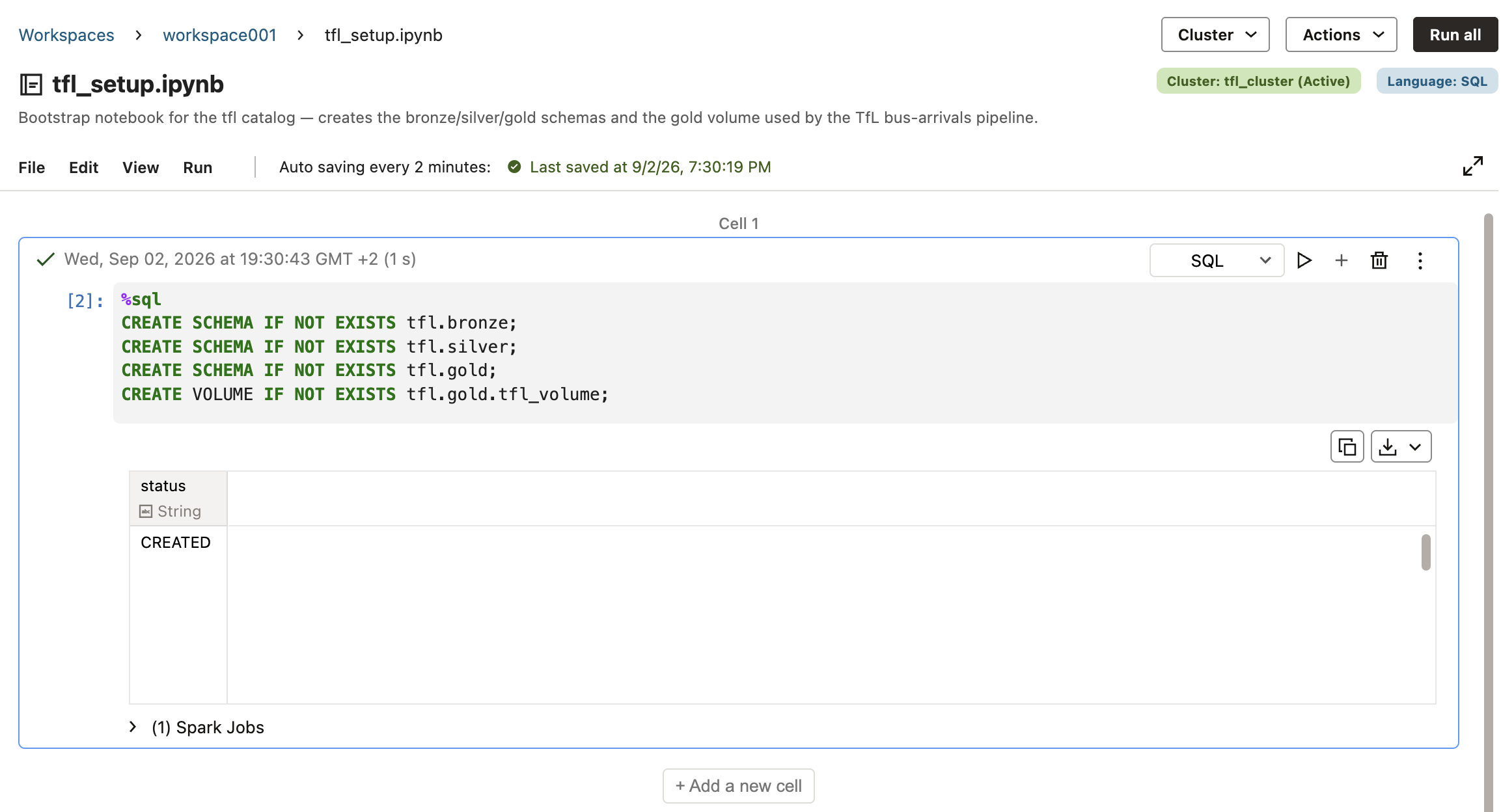Click tfl_setup.ipynb breadcrumb text
The image size is (1501, 812).
pos(383,35)
